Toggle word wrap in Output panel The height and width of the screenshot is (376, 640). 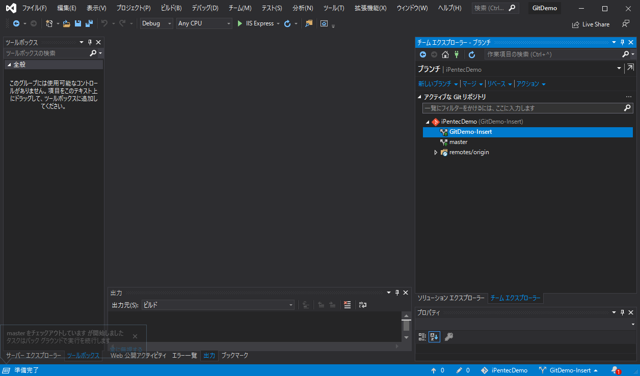[362, 305]
